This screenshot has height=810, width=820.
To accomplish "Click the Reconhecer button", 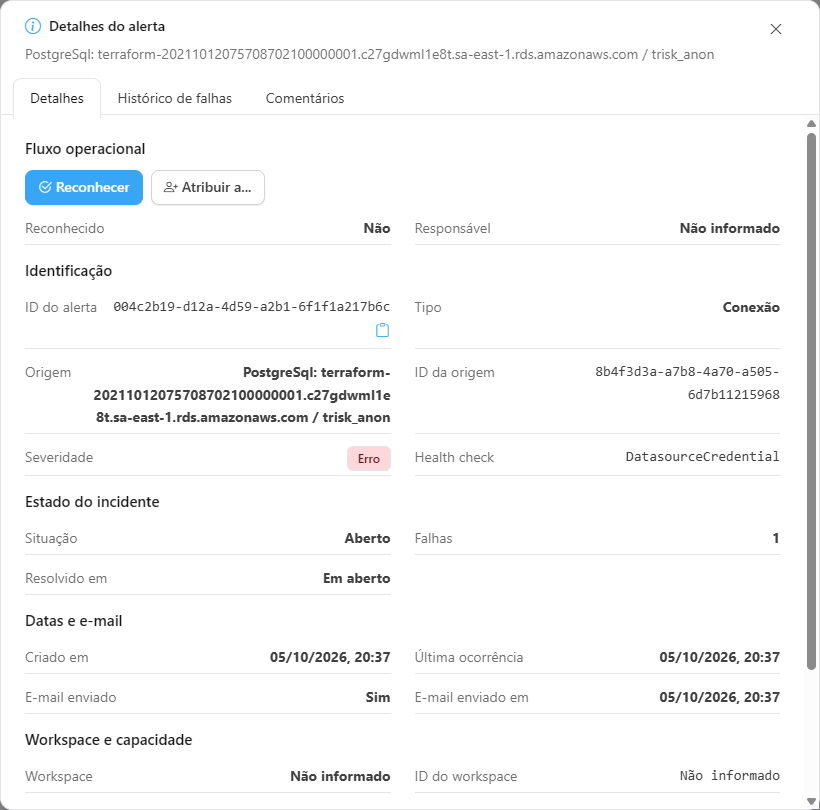I will (x=84, y=187).
